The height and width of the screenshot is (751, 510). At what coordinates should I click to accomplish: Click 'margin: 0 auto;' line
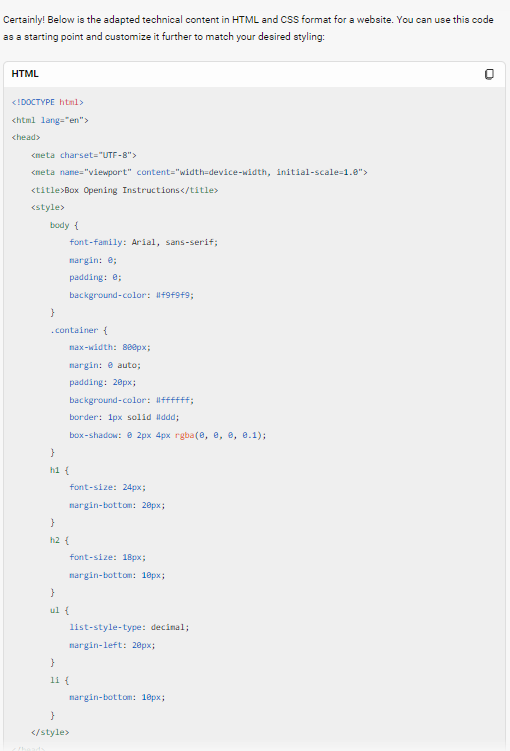[105, 365]
